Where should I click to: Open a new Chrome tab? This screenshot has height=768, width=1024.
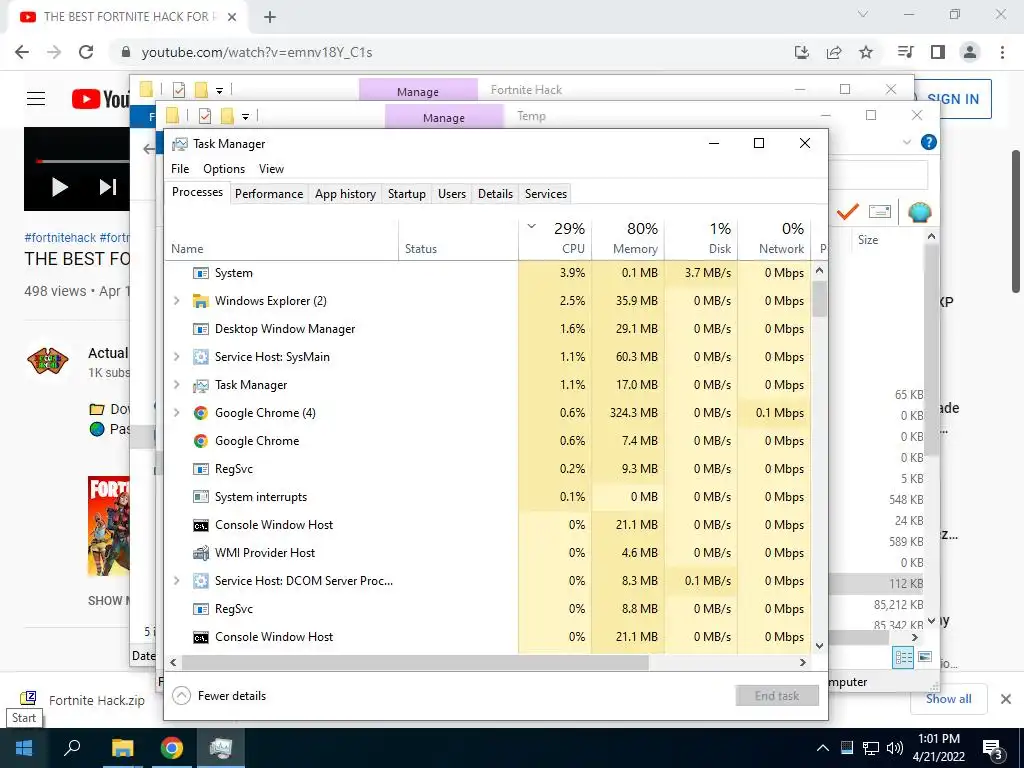pyautogui.click(x=270, y=17)
